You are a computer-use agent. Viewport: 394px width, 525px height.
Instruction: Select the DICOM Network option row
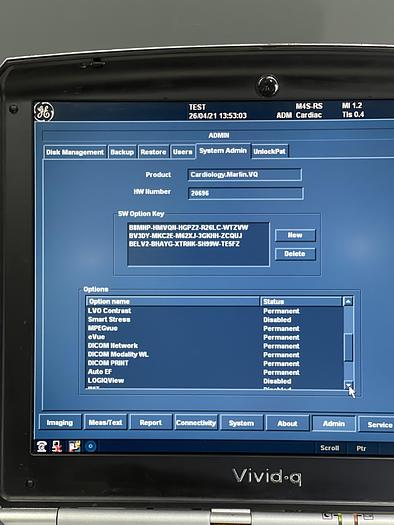(x=214, y=346)
